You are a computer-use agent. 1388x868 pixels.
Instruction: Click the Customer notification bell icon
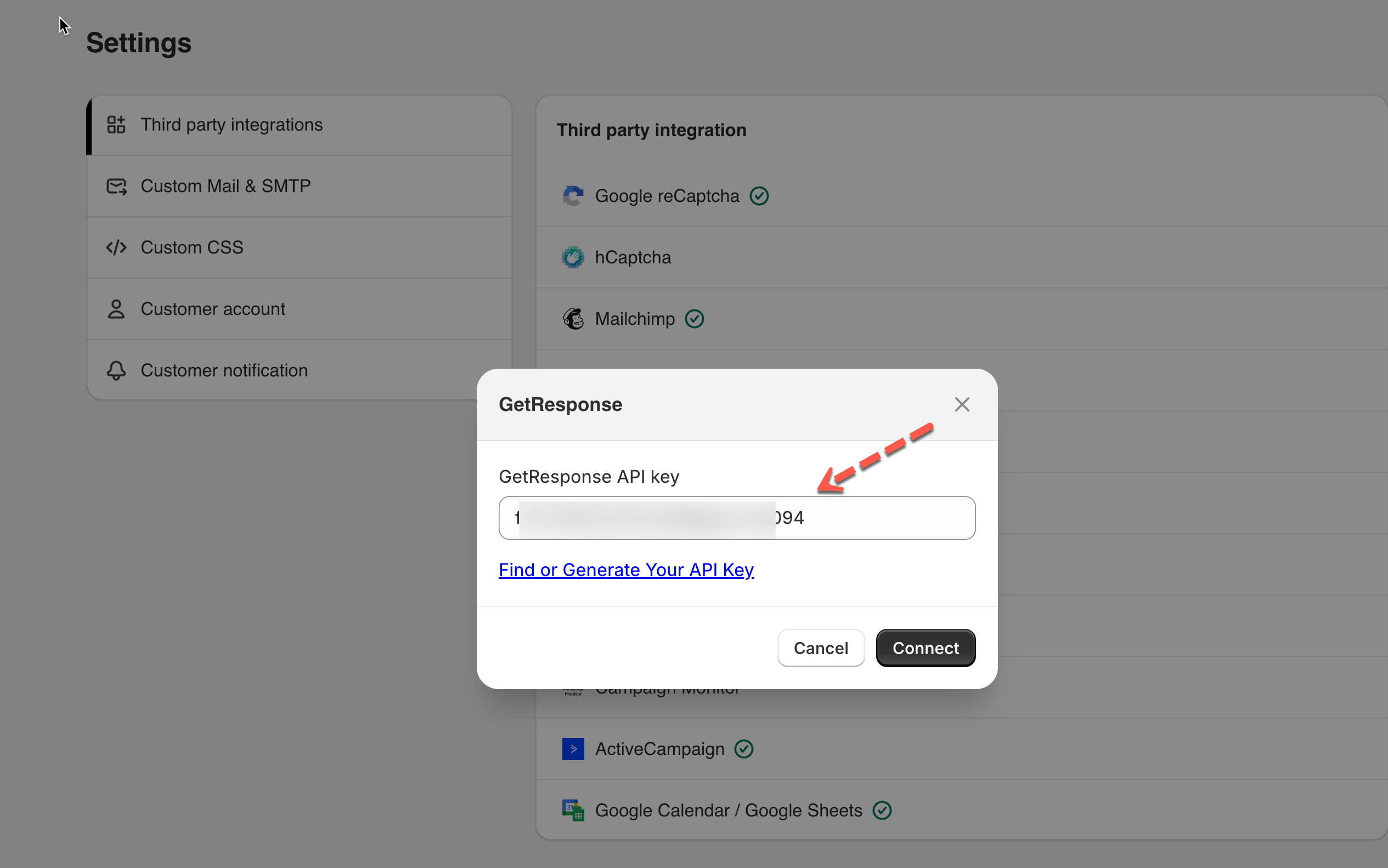click(116, 370)
